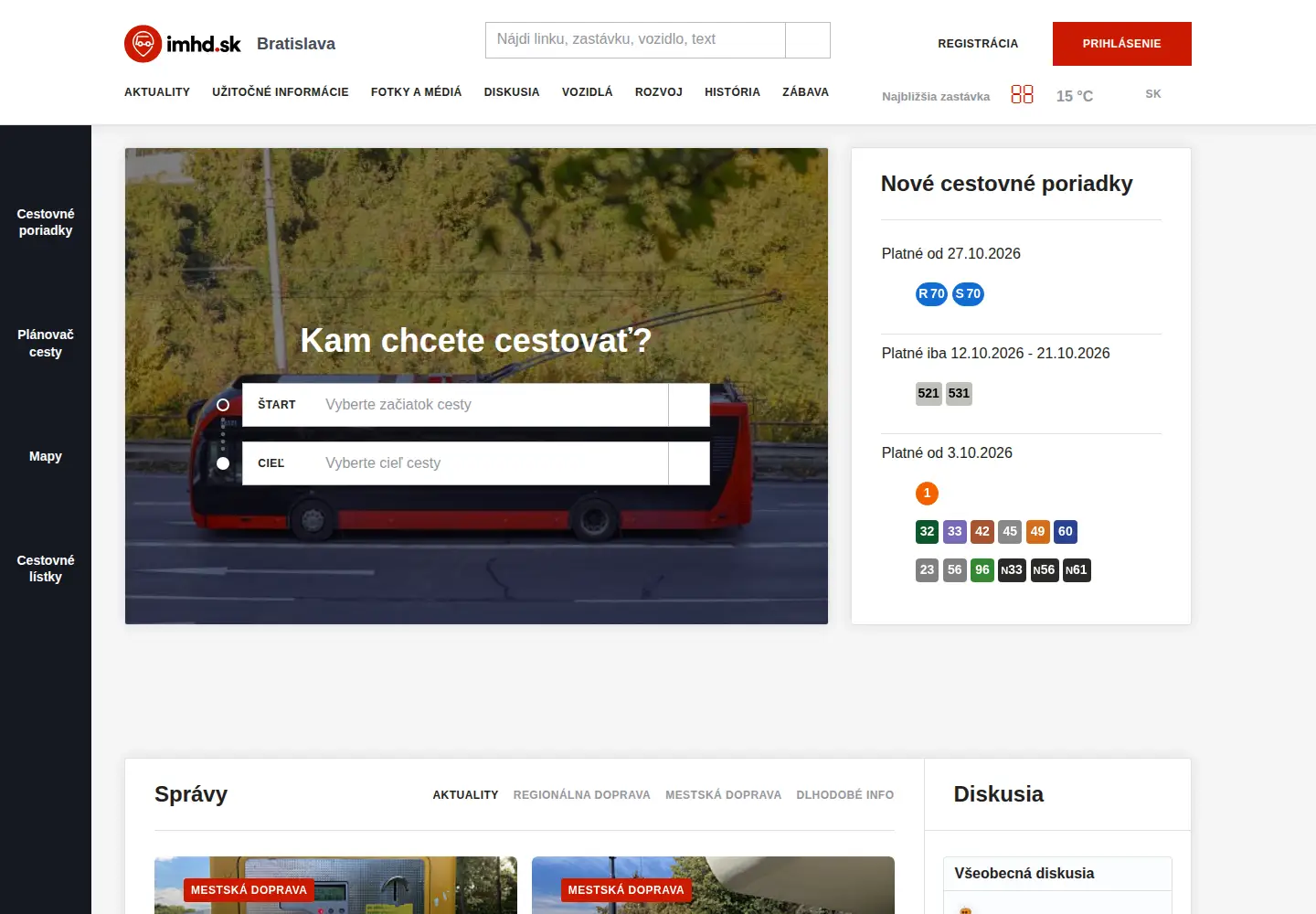Switch to Mestská doprava news tab
The height and width of the screenshot is (914, 1316).
click(723, 795)
